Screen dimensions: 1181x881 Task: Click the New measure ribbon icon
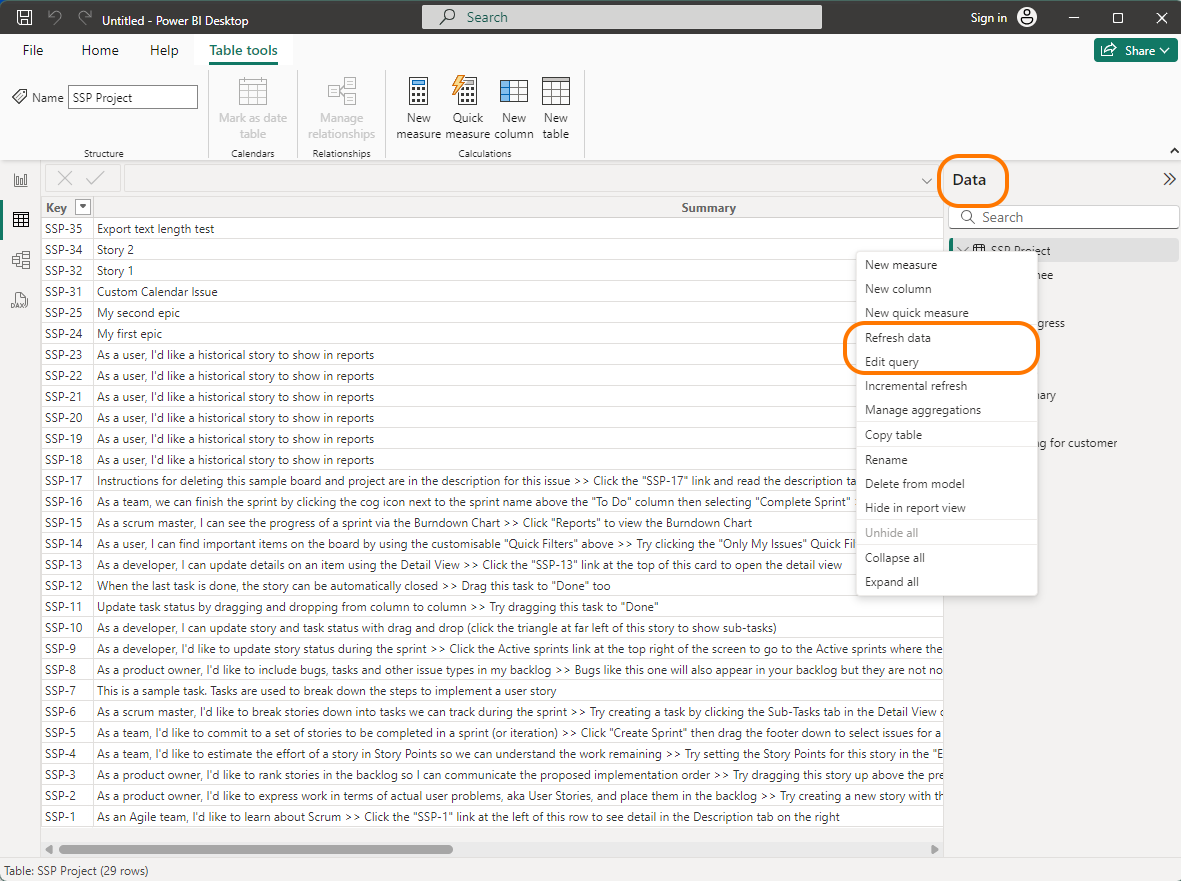[x=418, y=107]
